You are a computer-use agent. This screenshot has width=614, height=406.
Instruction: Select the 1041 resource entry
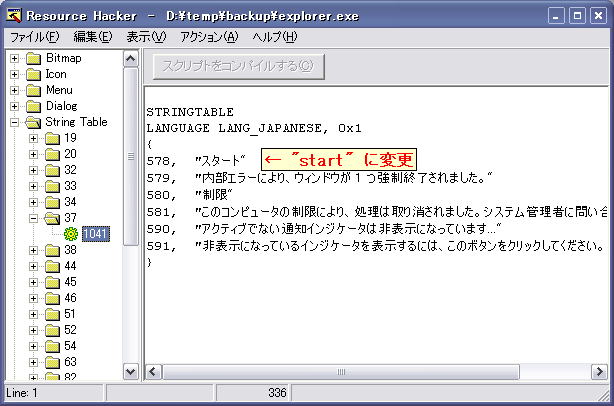(95, 234)
